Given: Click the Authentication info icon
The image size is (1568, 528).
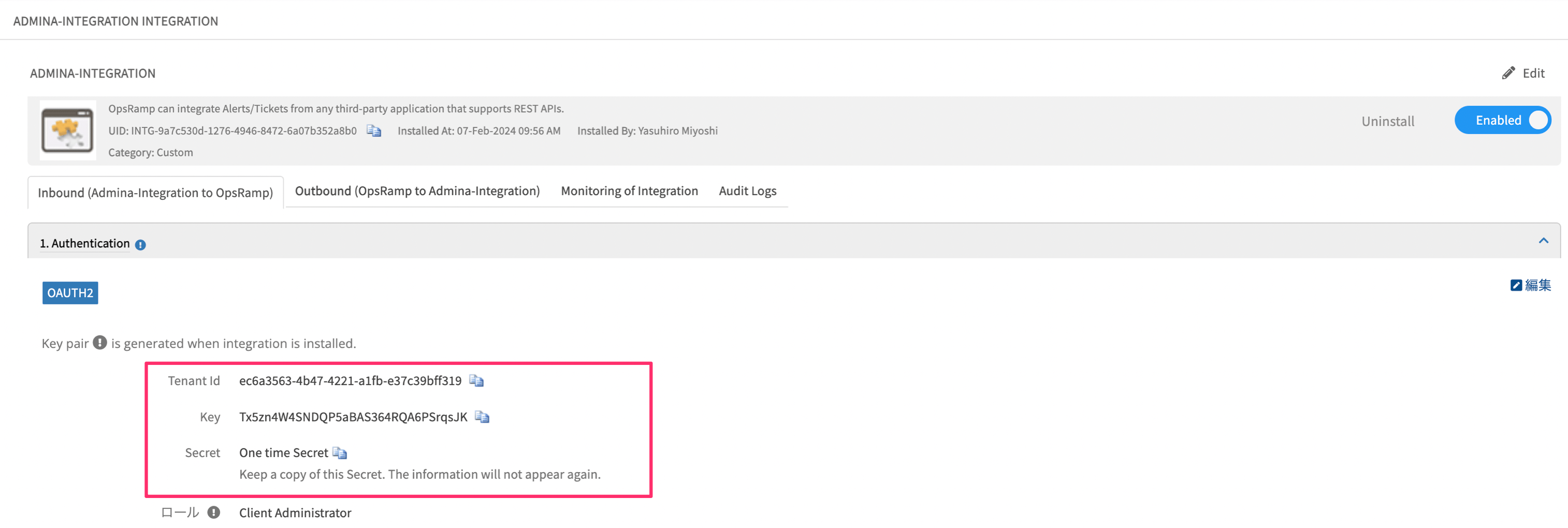Looking at the screenshot, I should click(x=141, y=244).
